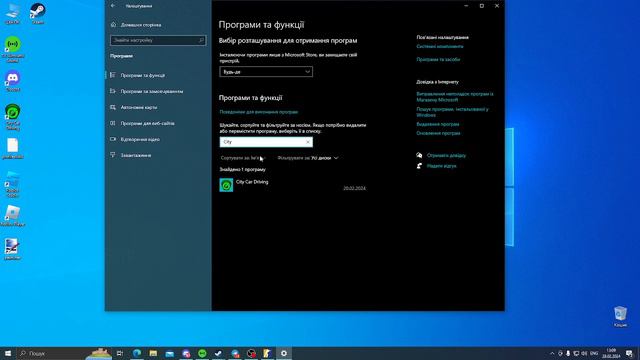
Task: Open the "Сортувати за" sort dropdown
Action: coord(243,158)
